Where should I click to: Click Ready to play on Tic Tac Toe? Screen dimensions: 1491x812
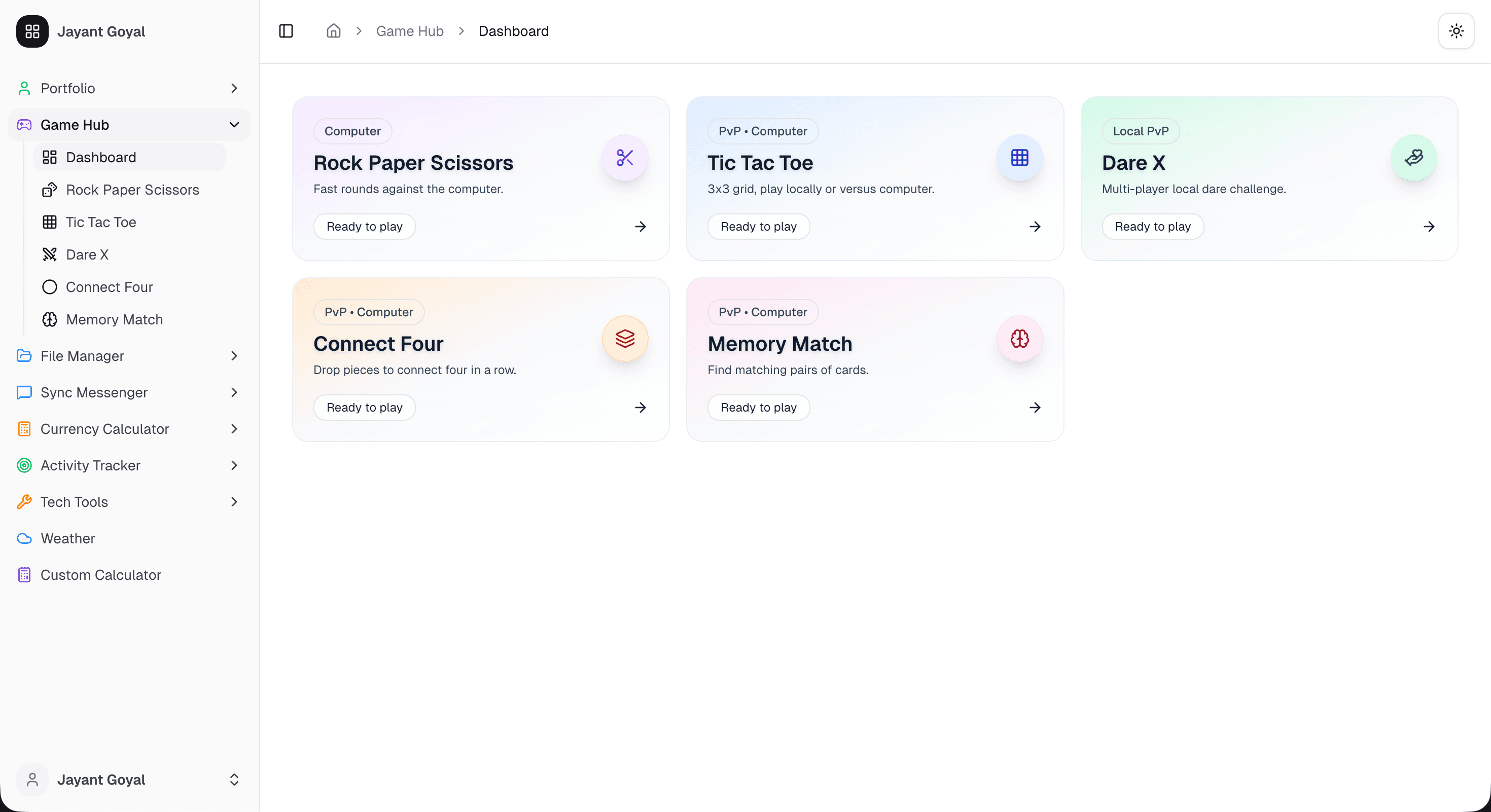[759, 227]
